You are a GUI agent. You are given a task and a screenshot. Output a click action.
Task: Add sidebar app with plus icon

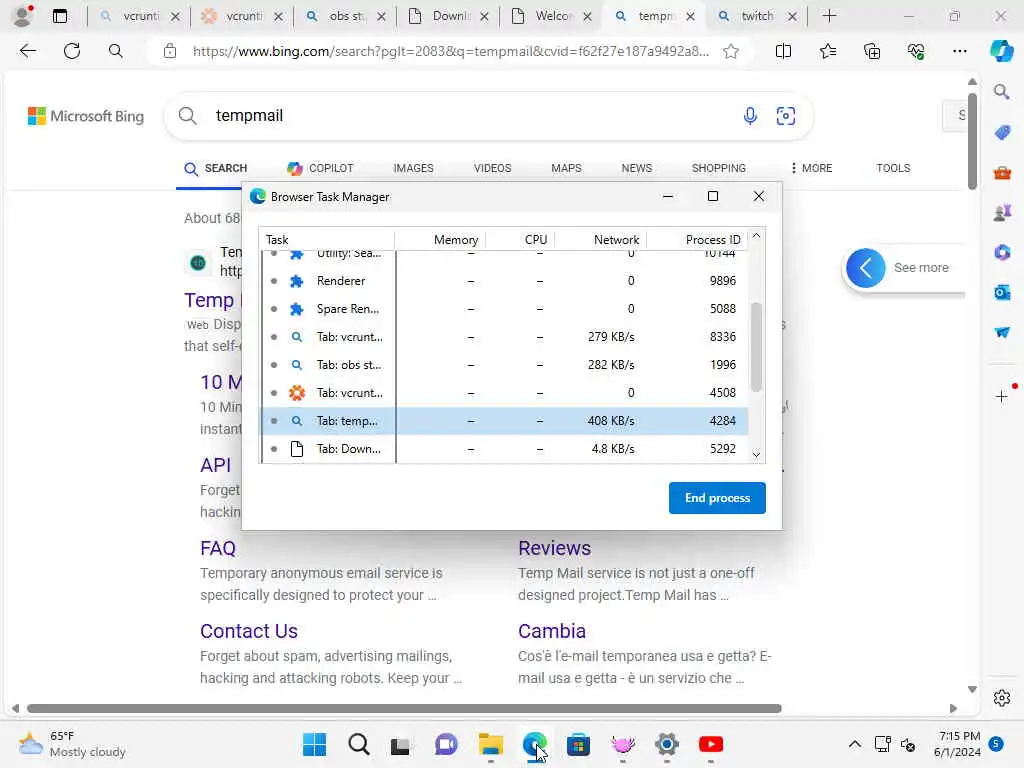(1002, 396)
